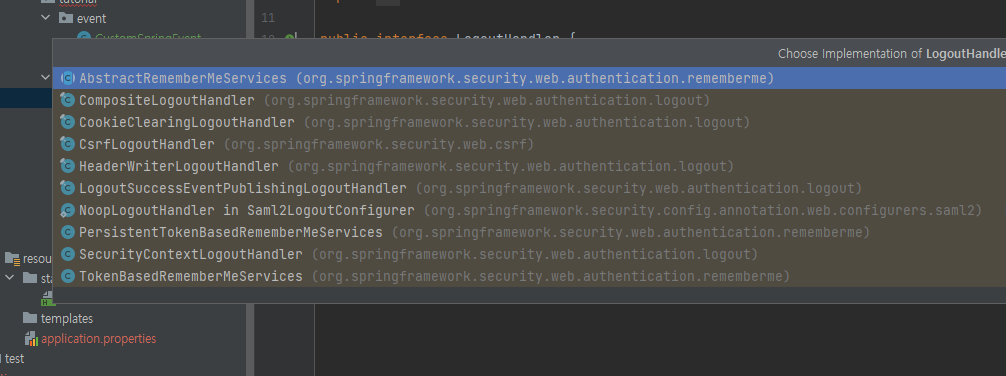Click LogoutHandler interface name in editor
The image size is (1006, 376).
pos(507,38)
